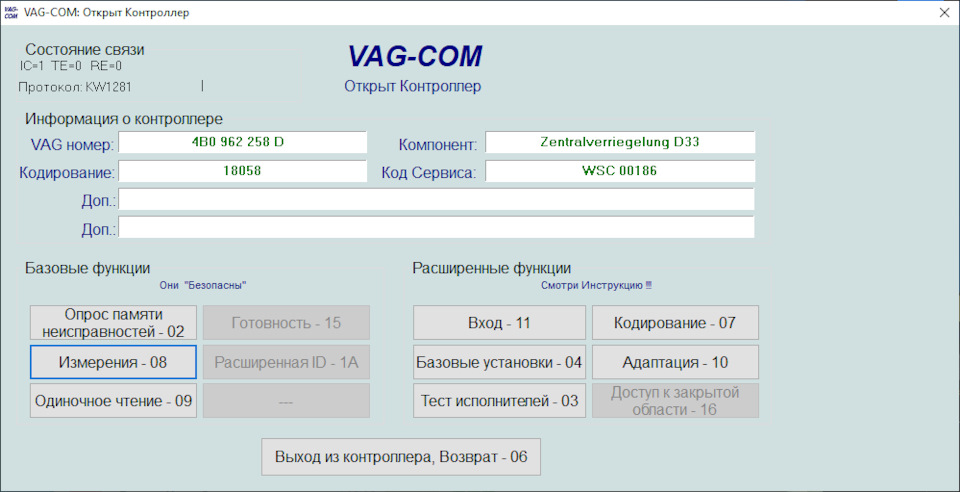Click the second empty Доп. field

pos(437,228)
